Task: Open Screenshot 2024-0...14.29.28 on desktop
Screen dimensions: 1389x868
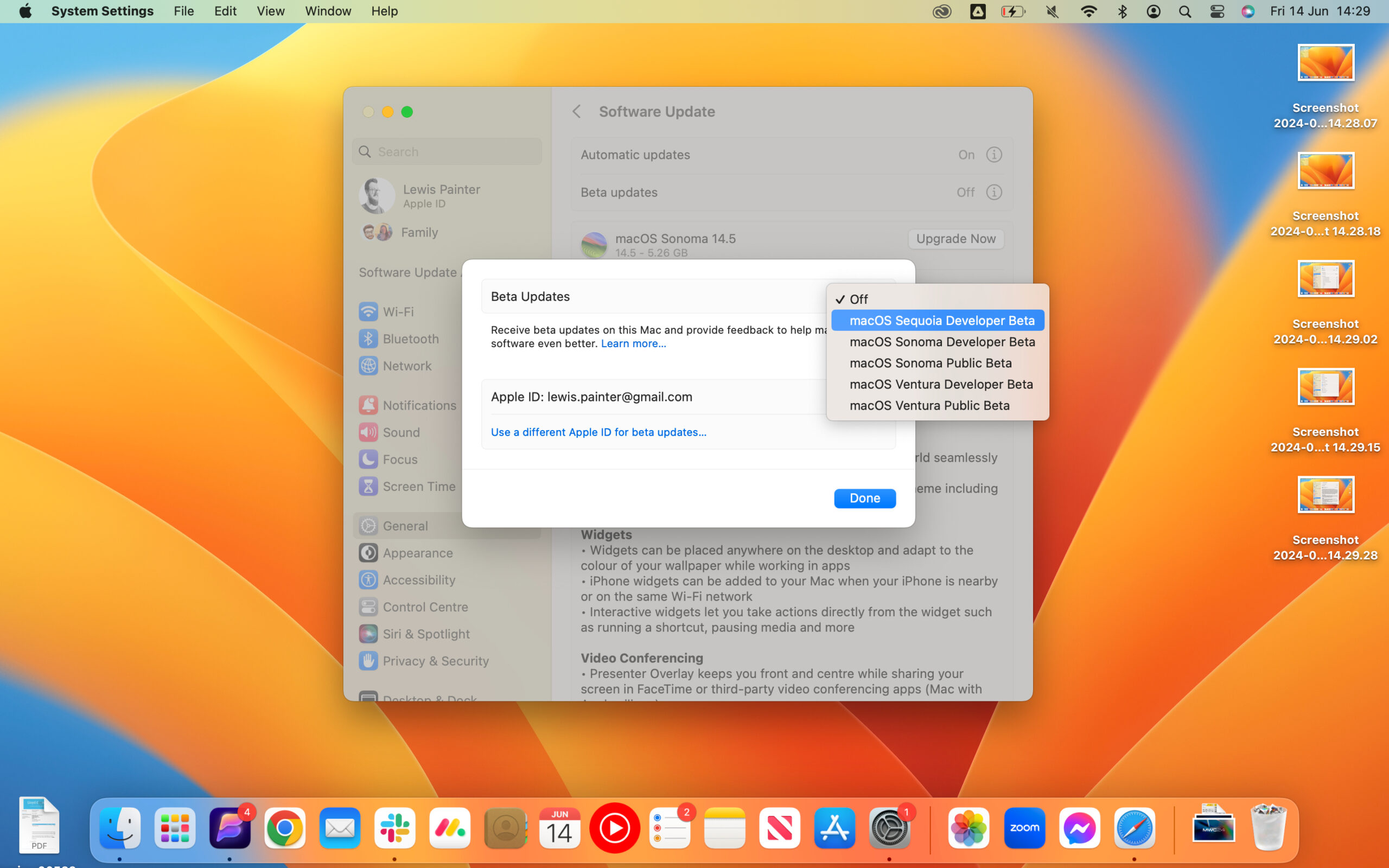Action: 1326,494
